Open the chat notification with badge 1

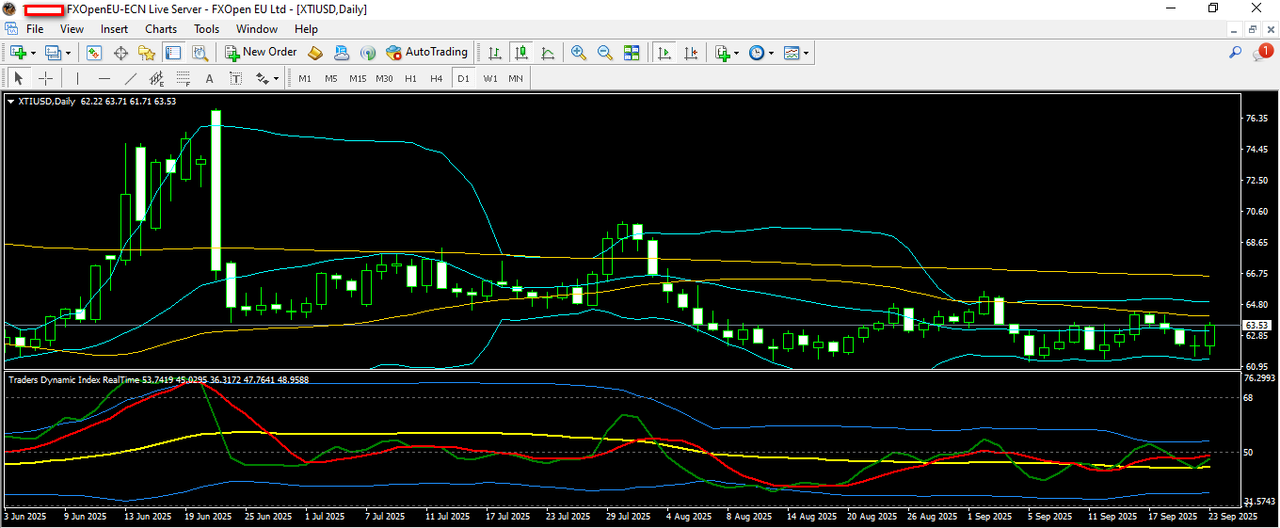pos(1264,52)
